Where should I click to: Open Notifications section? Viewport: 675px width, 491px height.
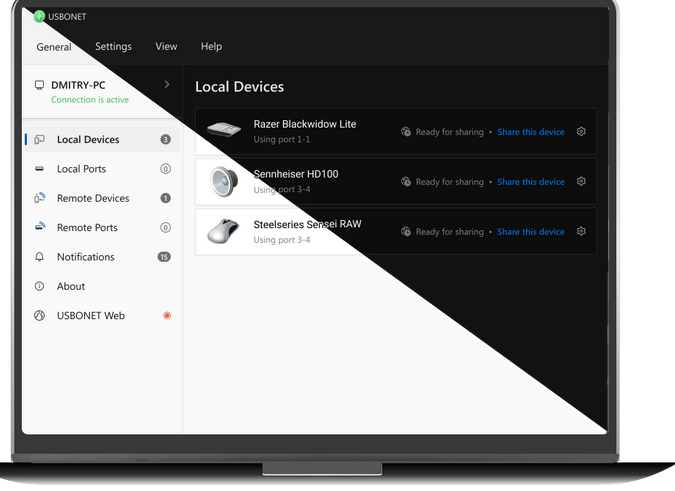point(102,257)
